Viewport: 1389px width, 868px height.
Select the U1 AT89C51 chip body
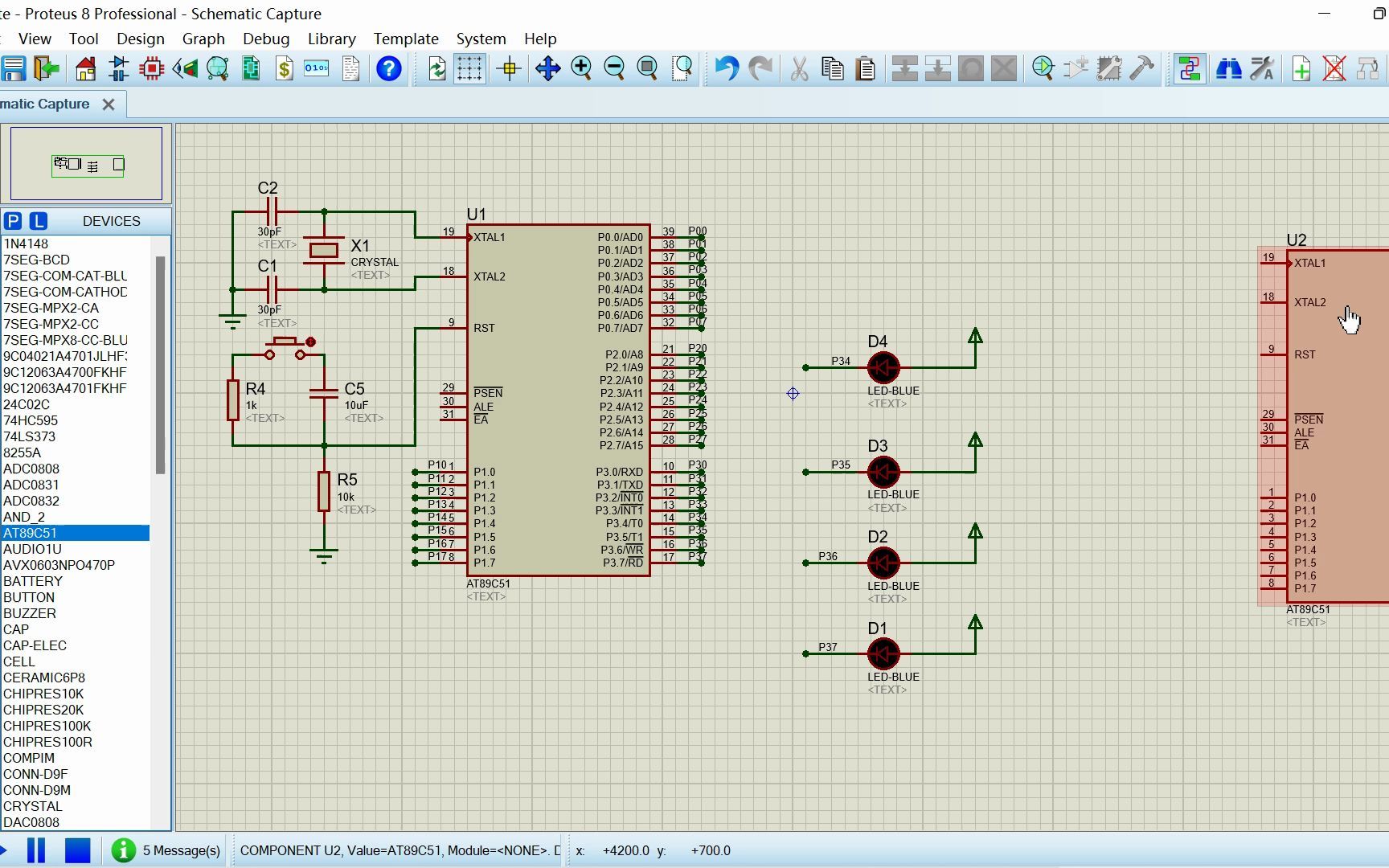click(x=558, y=399)
